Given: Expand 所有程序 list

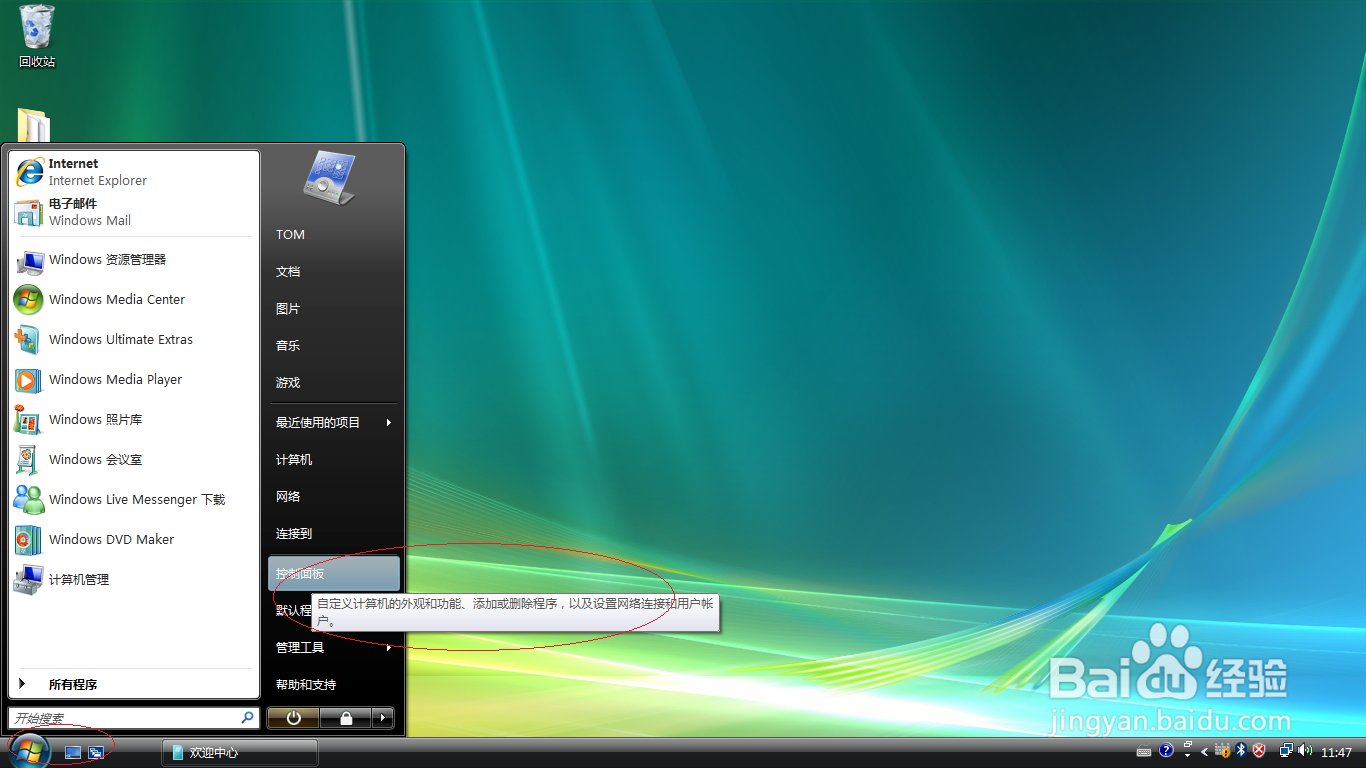Looking at the screenshot, I should click(x=134, y=685).
